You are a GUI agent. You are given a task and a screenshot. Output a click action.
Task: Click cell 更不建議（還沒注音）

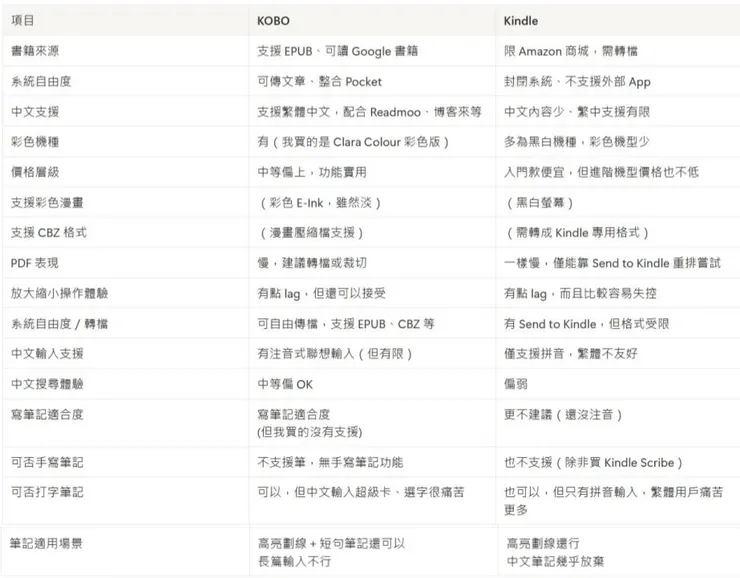tap(563, 415)
